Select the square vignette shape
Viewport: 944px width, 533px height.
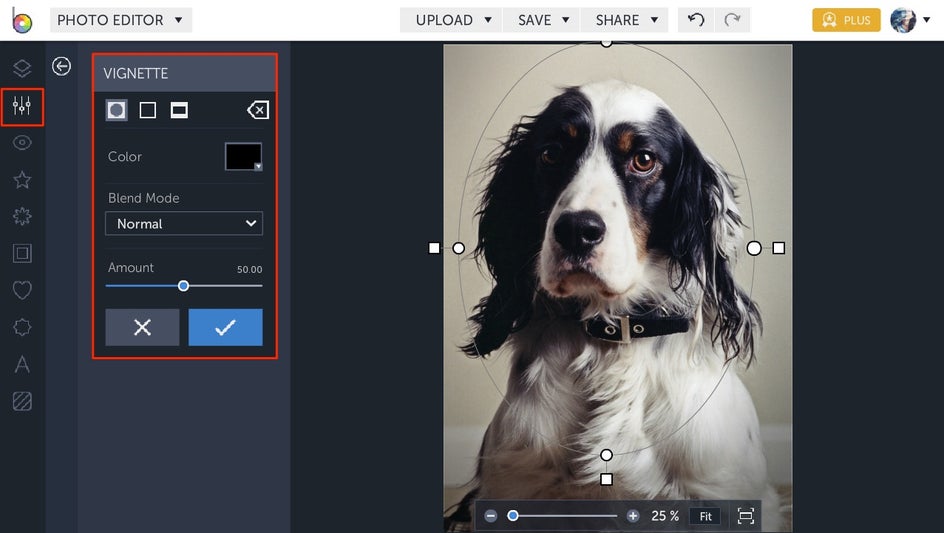pos(148,110)
